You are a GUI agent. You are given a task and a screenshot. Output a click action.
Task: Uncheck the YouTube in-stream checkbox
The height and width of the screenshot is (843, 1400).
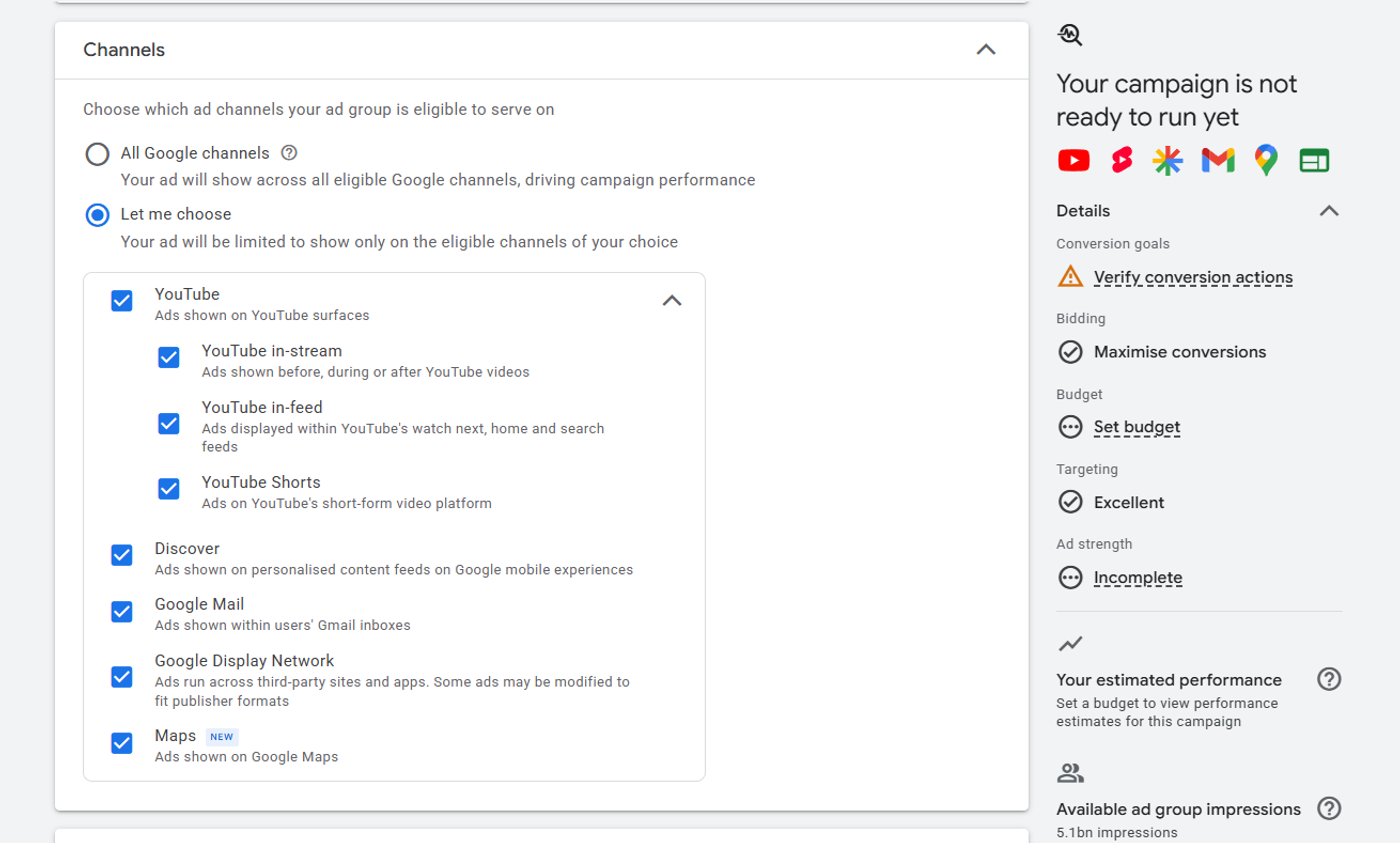coord(169,357)
